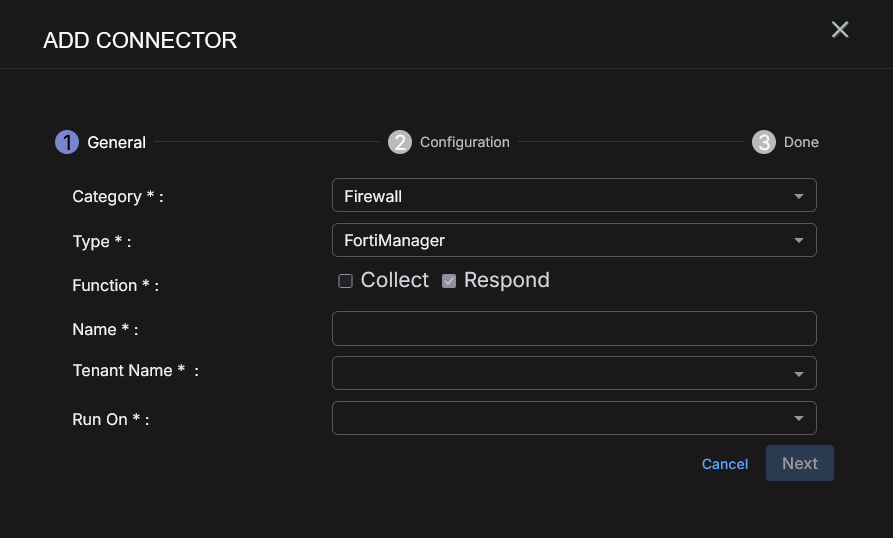Viewport: 893px width, 538px height.
Task: Toggle the Respond function checkbox
Action: 449,281
